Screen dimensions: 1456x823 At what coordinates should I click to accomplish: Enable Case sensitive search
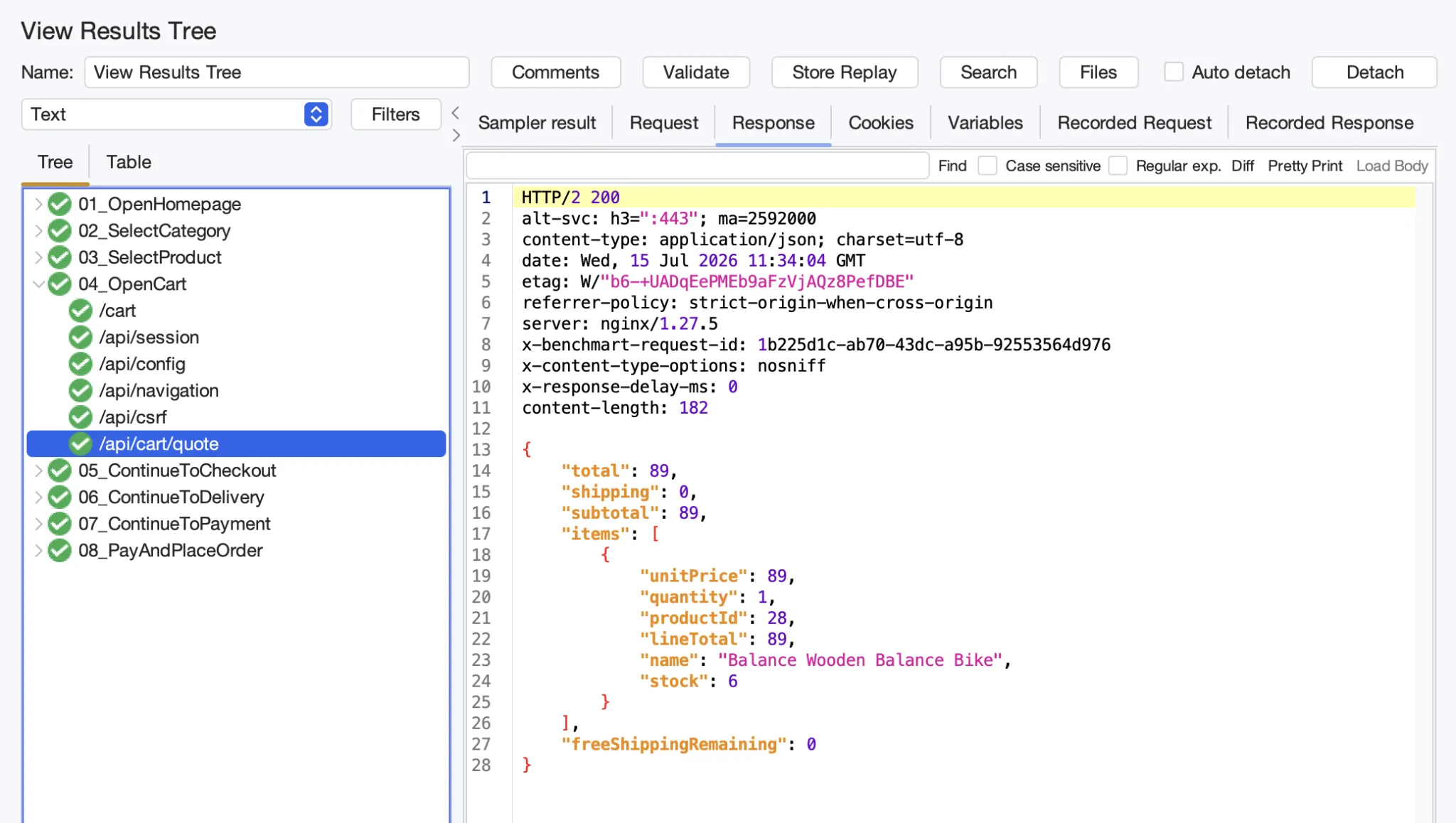click(x=987, y=166)
